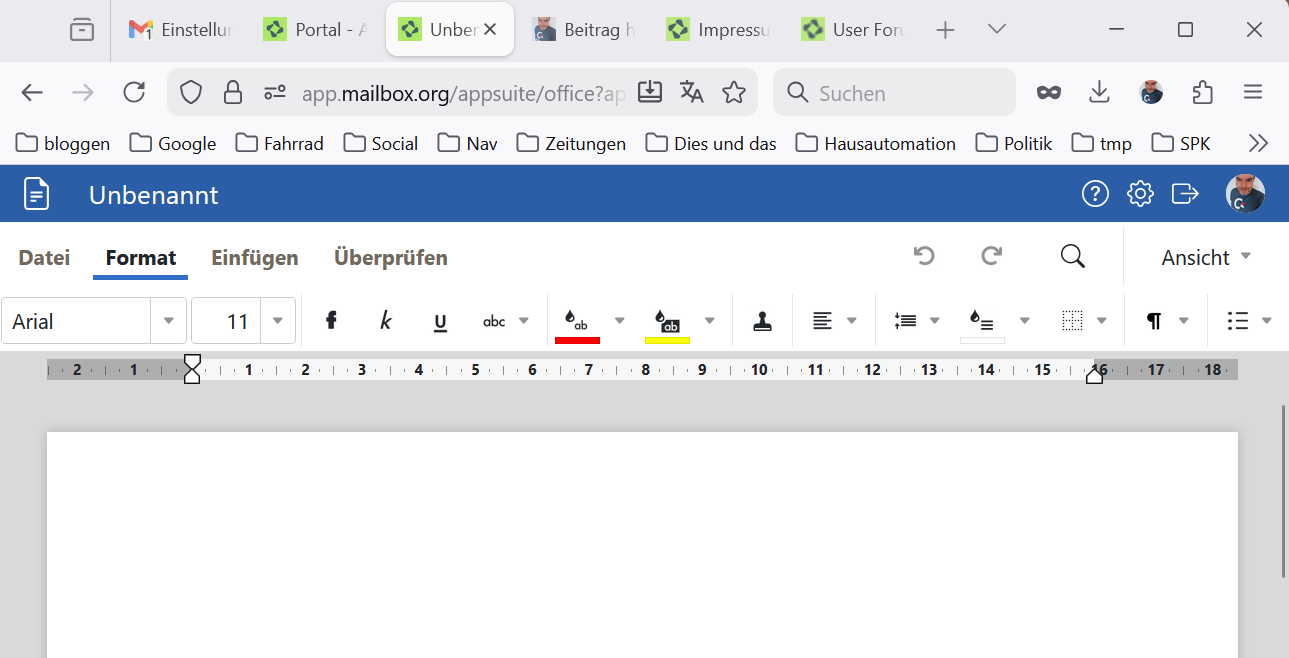Expand the font size 11 dropdown
Screen dimensions: 1289x658
pos(278,321)
